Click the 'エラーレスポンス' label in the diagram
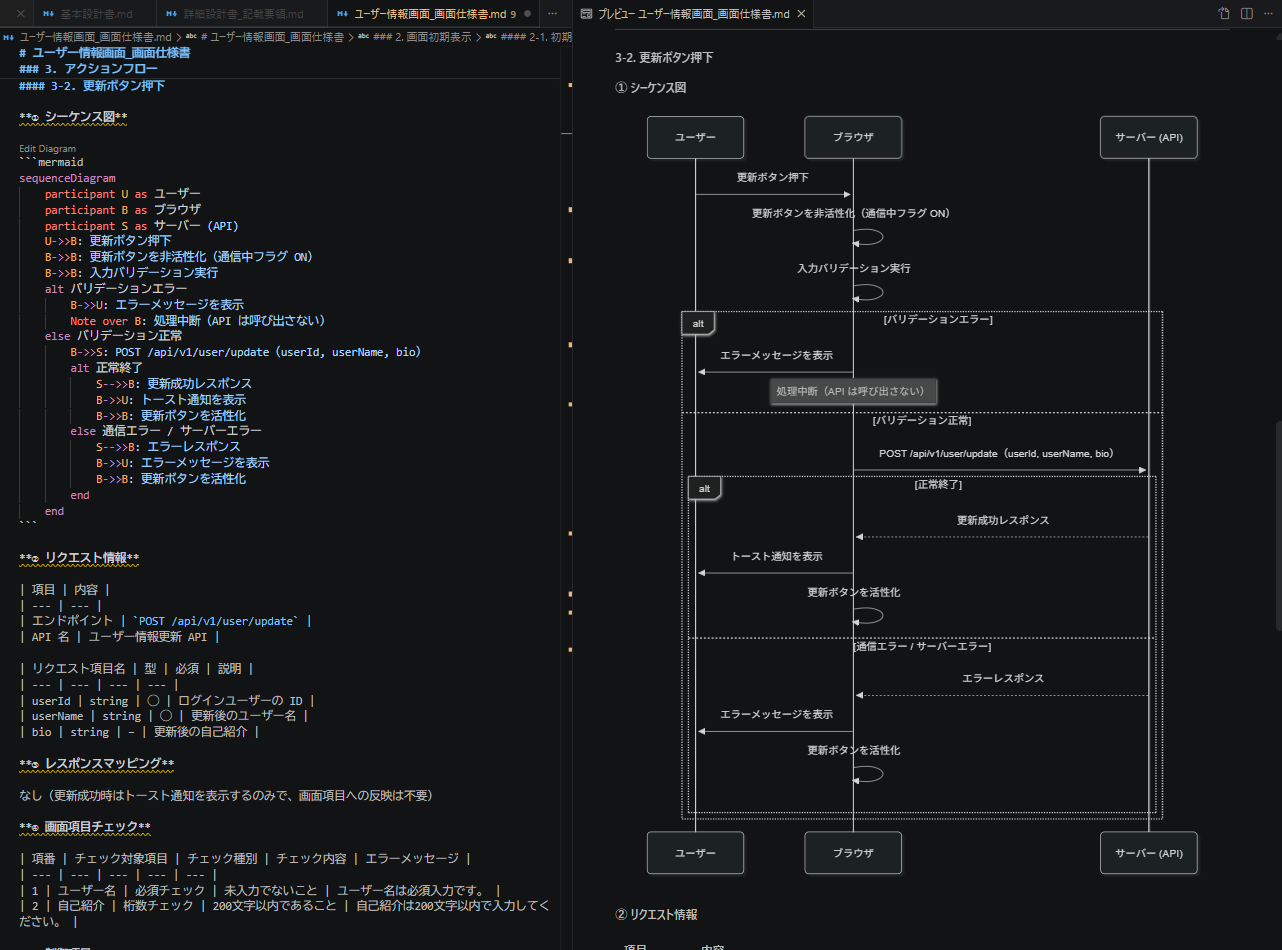Image resolution: width=1282 pixels, height=950 pixels. point(1003,678)
